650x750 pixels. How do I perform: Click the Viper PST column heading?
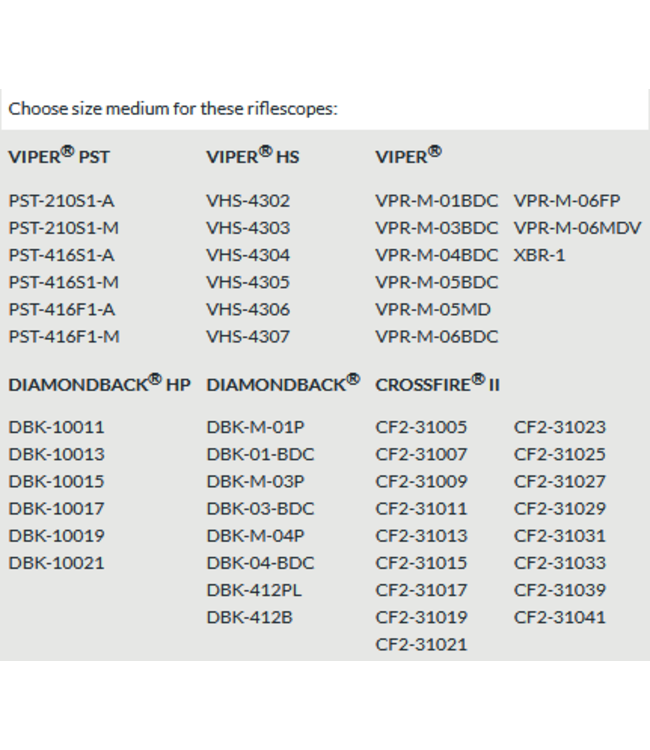[59, 157]
